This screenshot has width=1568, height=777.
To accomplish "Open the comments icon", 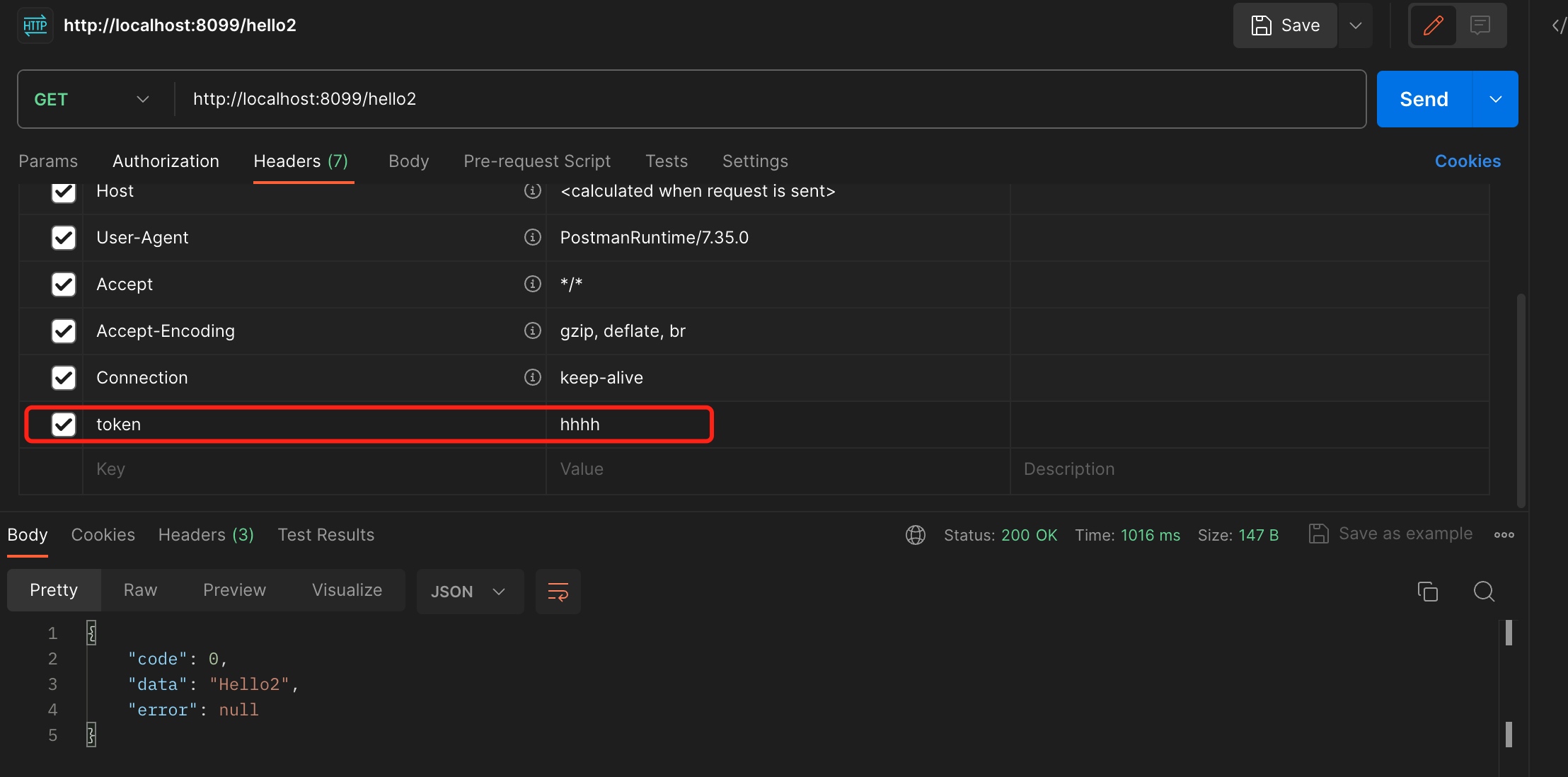I will pos(1480,25).
